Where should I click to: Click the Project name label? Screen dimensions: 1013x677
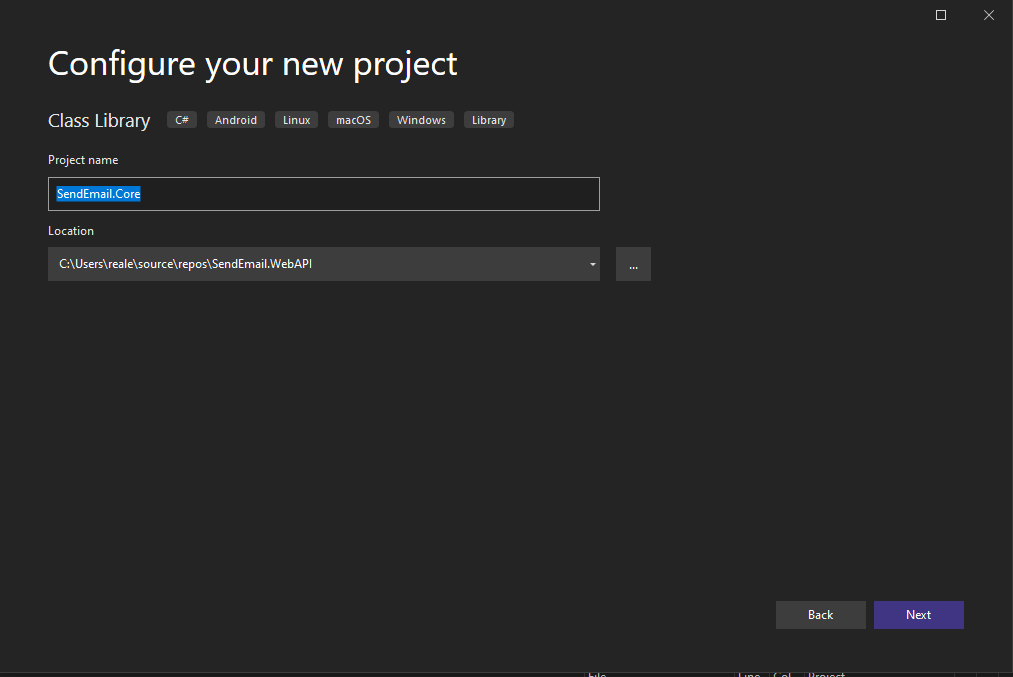click(83, 160)
